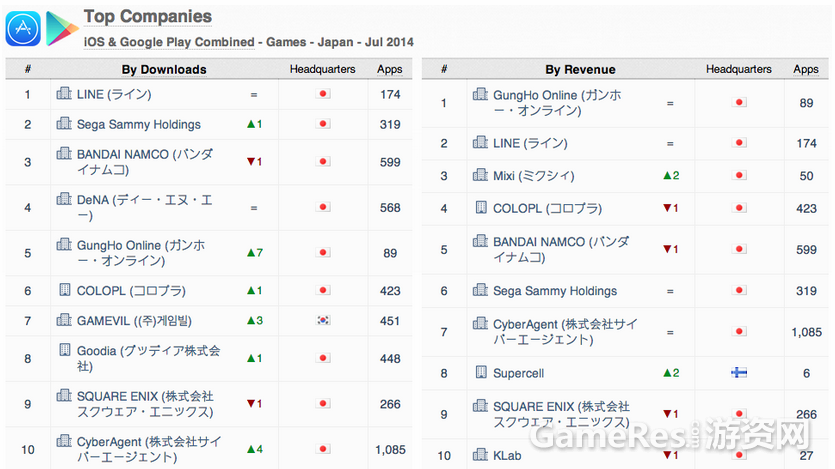Click company icon beside SQUARE ENIX in Downloads
Screen dimensions: 835x469
64,395
